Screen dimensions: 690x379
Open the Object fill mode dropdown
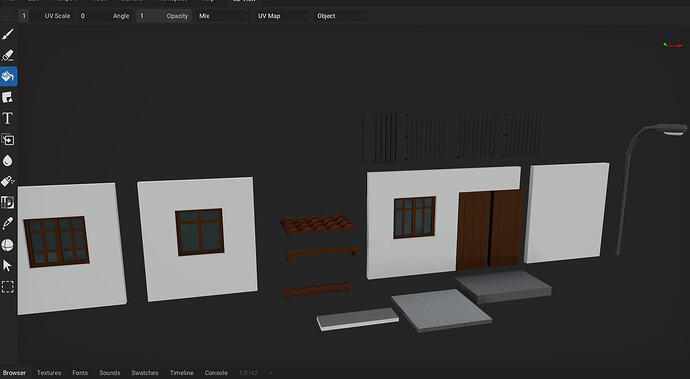[x=341, y=16]
